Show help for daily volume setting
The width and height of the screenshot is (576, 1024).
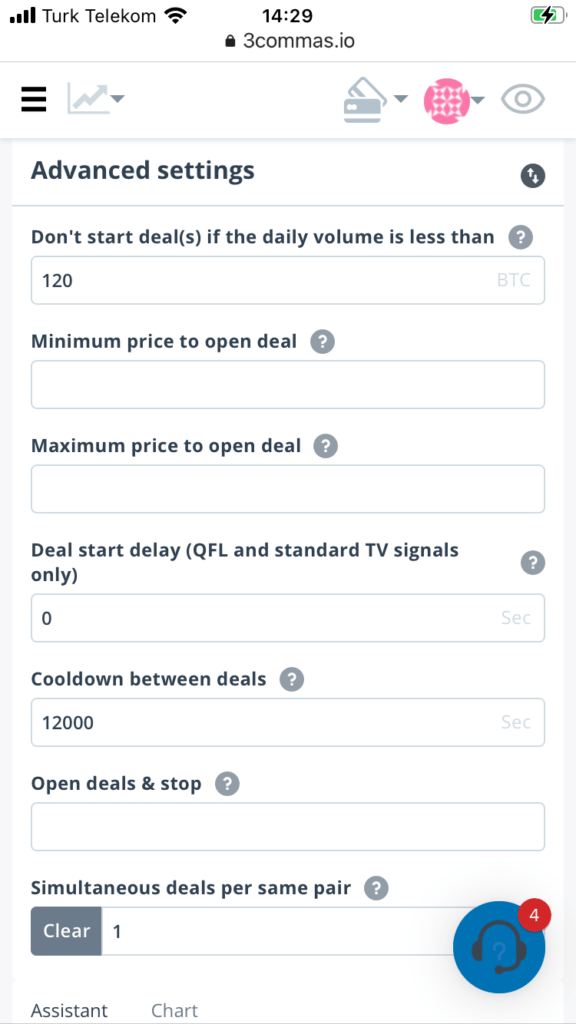pos(520,238)
